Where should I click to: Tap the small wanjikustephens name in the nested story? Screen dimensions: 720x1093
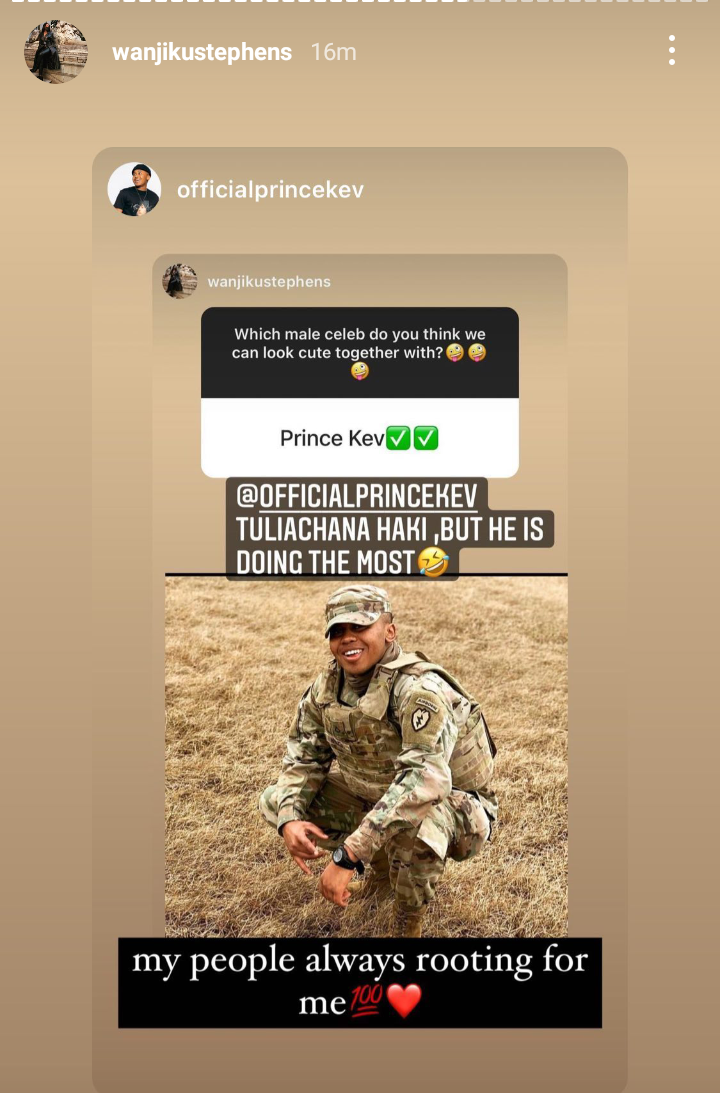(269, 282)
